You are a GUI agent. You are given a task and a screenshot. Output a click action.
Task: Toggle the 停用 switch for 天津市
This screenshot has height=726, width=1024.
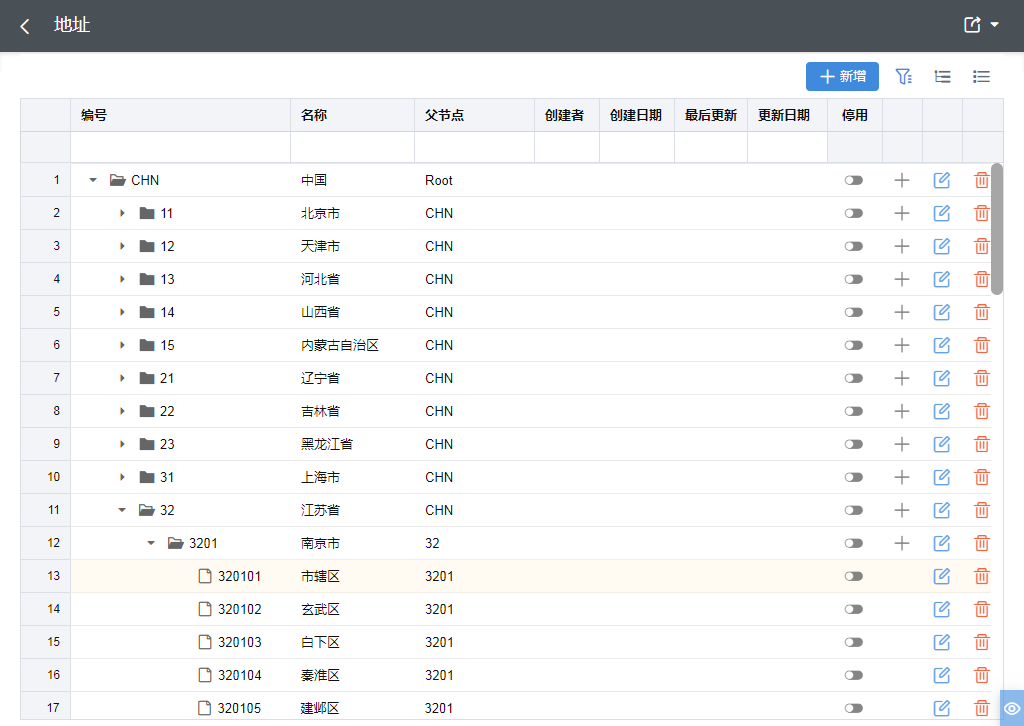click(x=854, y=246)
